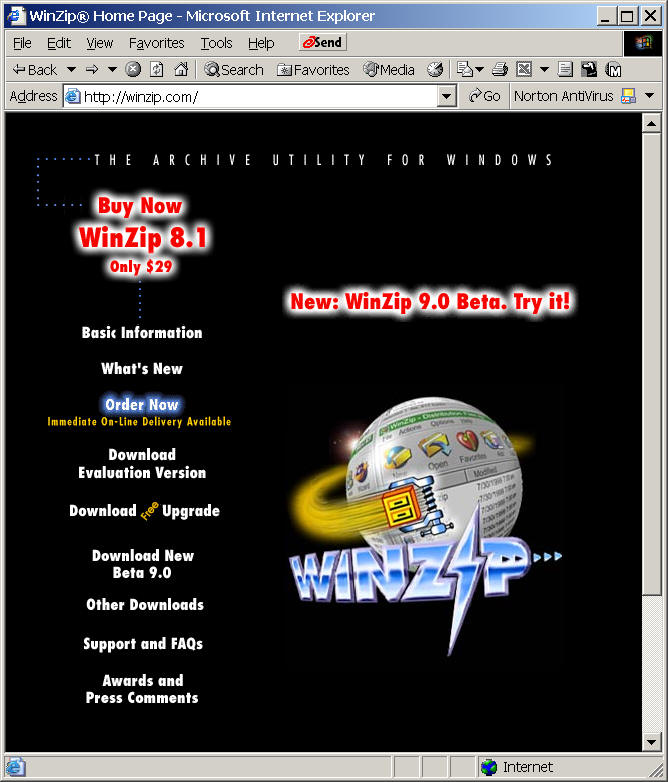Open the Search pane
This screenshot has width=668, height=782.
pos(233,70)
